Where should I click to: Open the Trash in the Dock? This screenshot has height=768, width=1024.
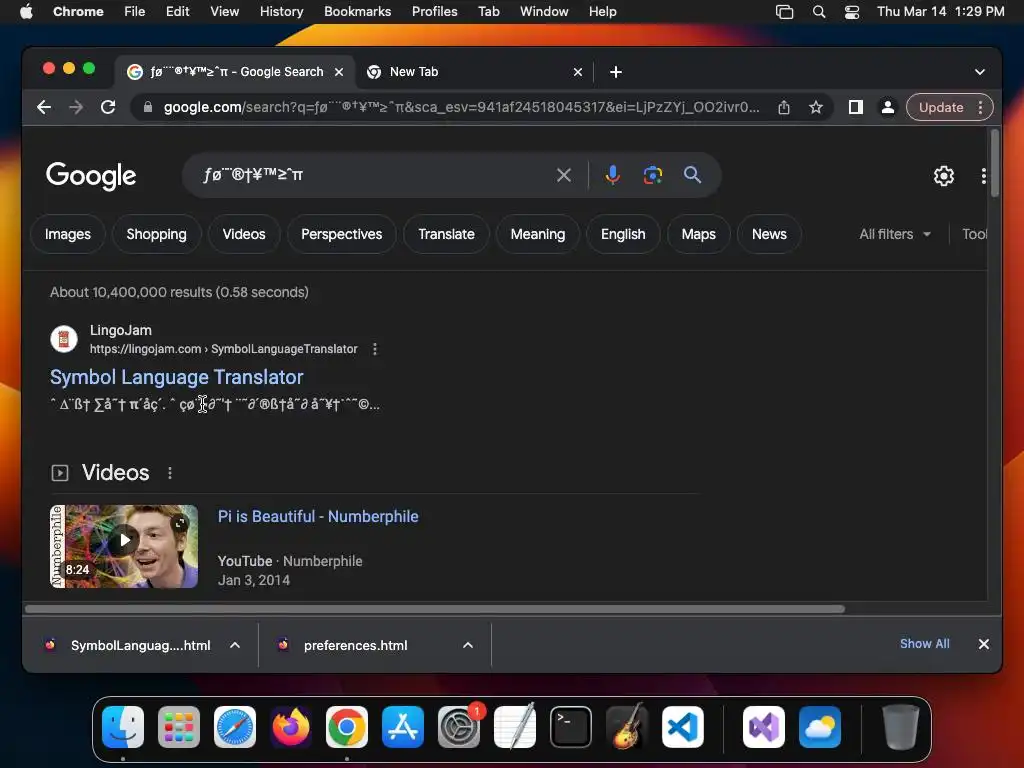pos(901,727)
